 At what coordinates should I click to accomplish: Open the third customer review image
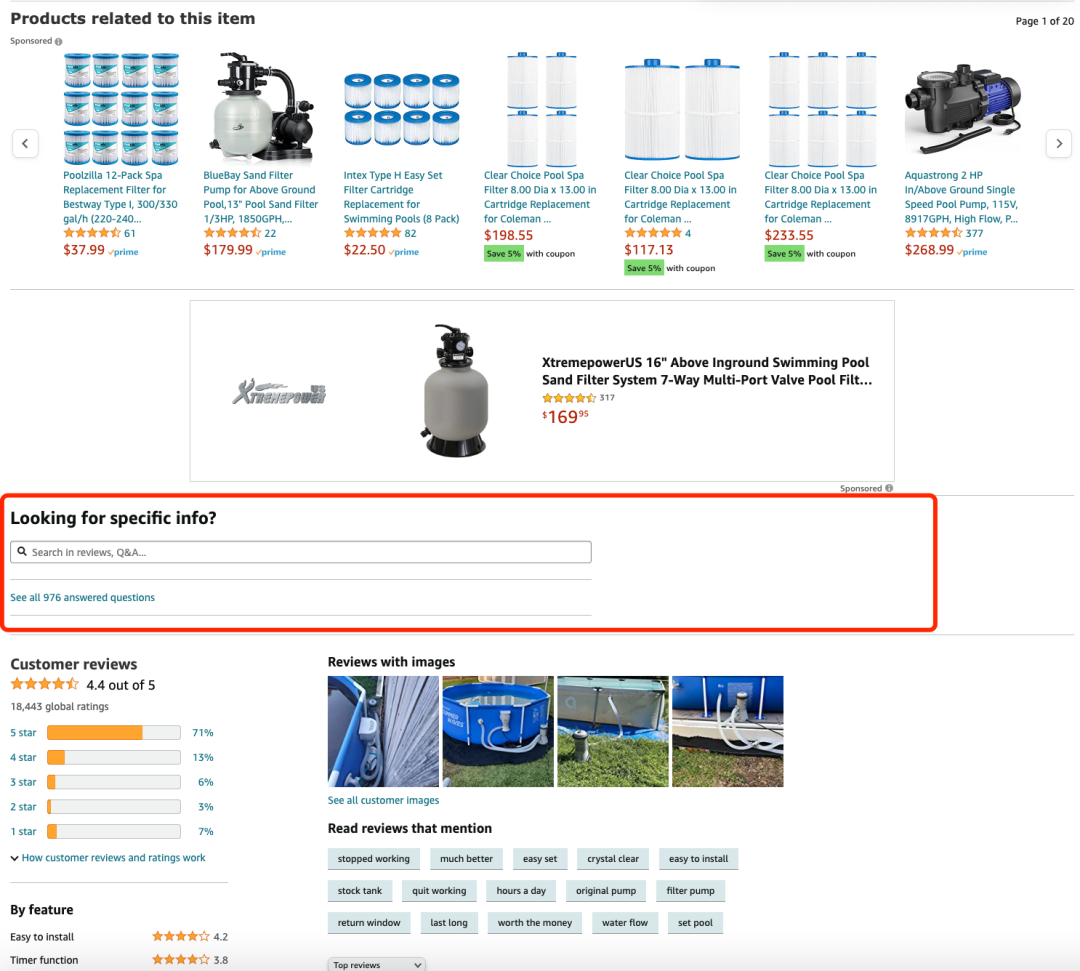pyautogui.click(x=613, y=731)
